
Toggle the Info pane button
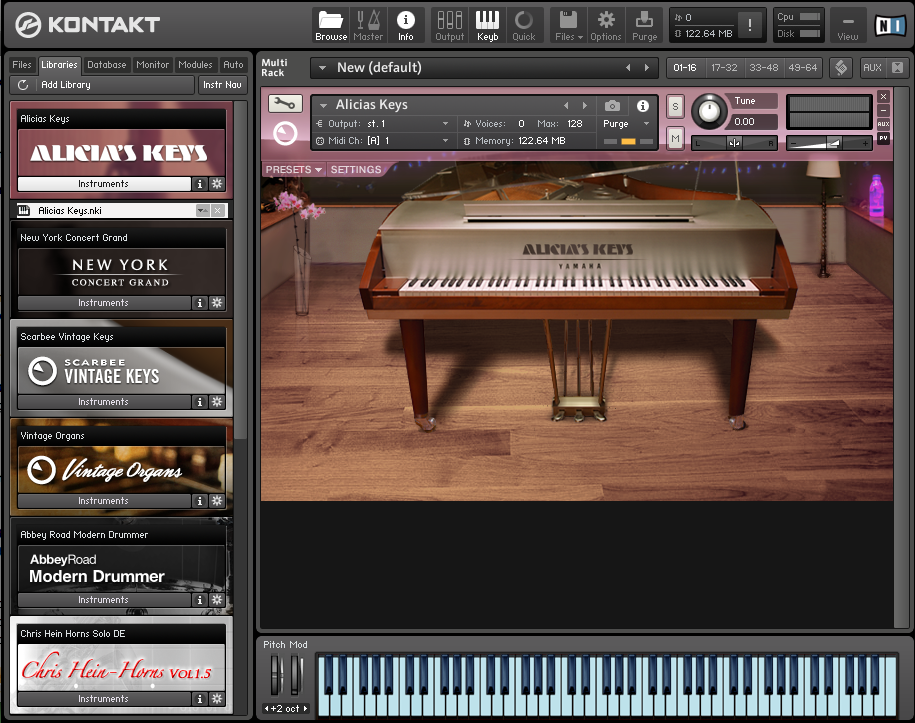[x=406, y=26]
